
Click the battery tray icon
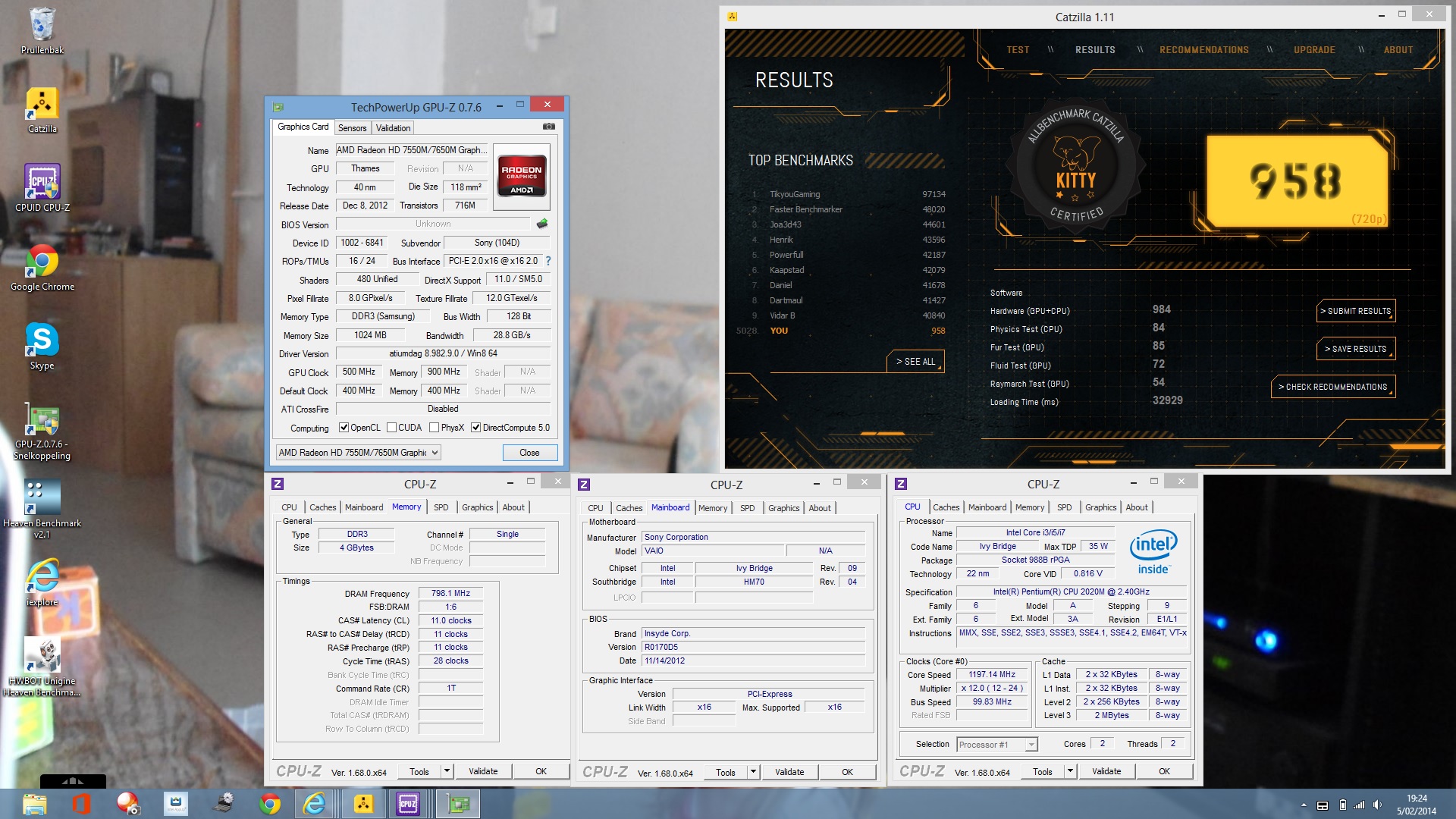coord(1343,805)
